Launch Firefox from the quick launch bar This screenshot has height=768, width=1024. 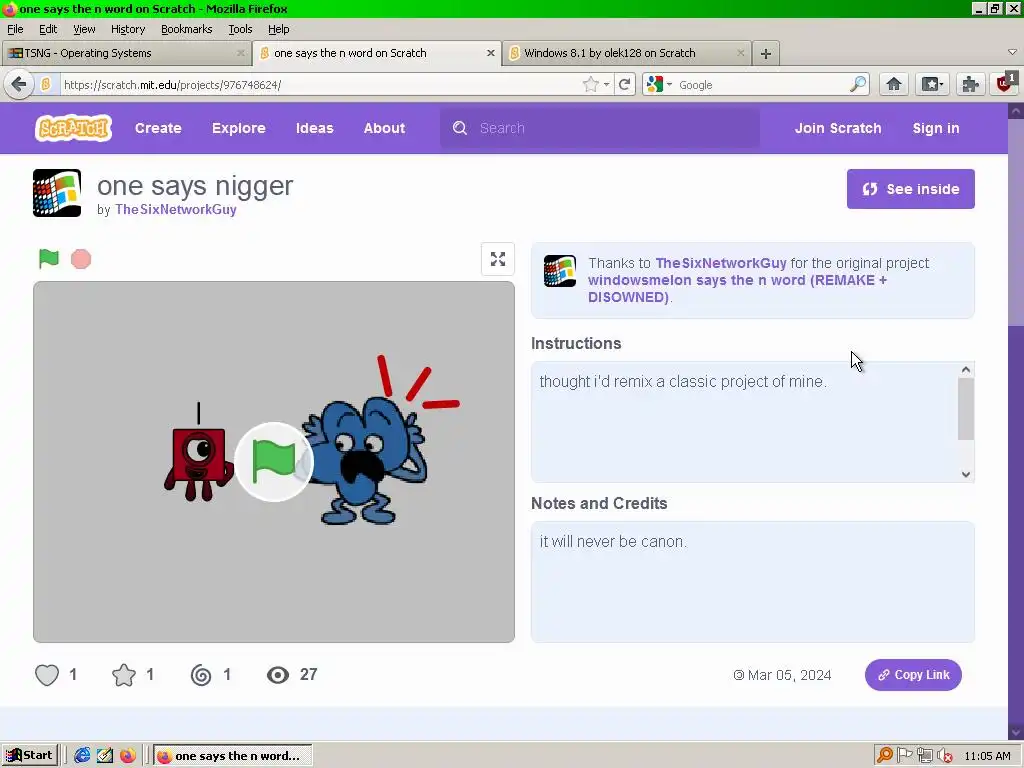tap(127, 756)
